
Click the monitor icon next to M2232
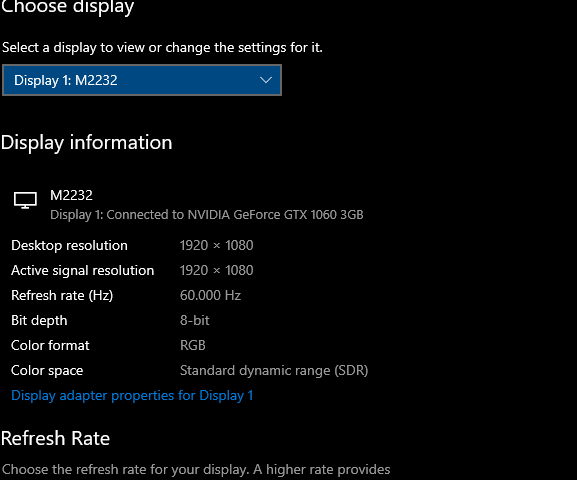point(25,200)
